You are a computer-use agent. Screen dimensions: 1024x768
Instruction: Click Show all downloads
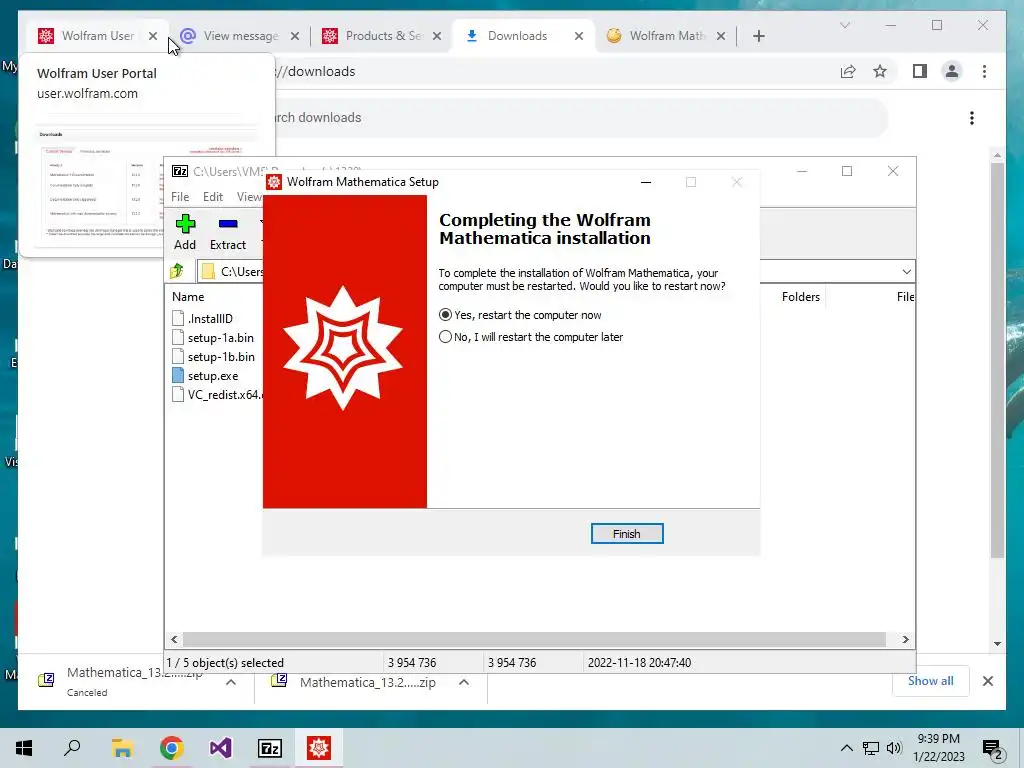[931, 680]
